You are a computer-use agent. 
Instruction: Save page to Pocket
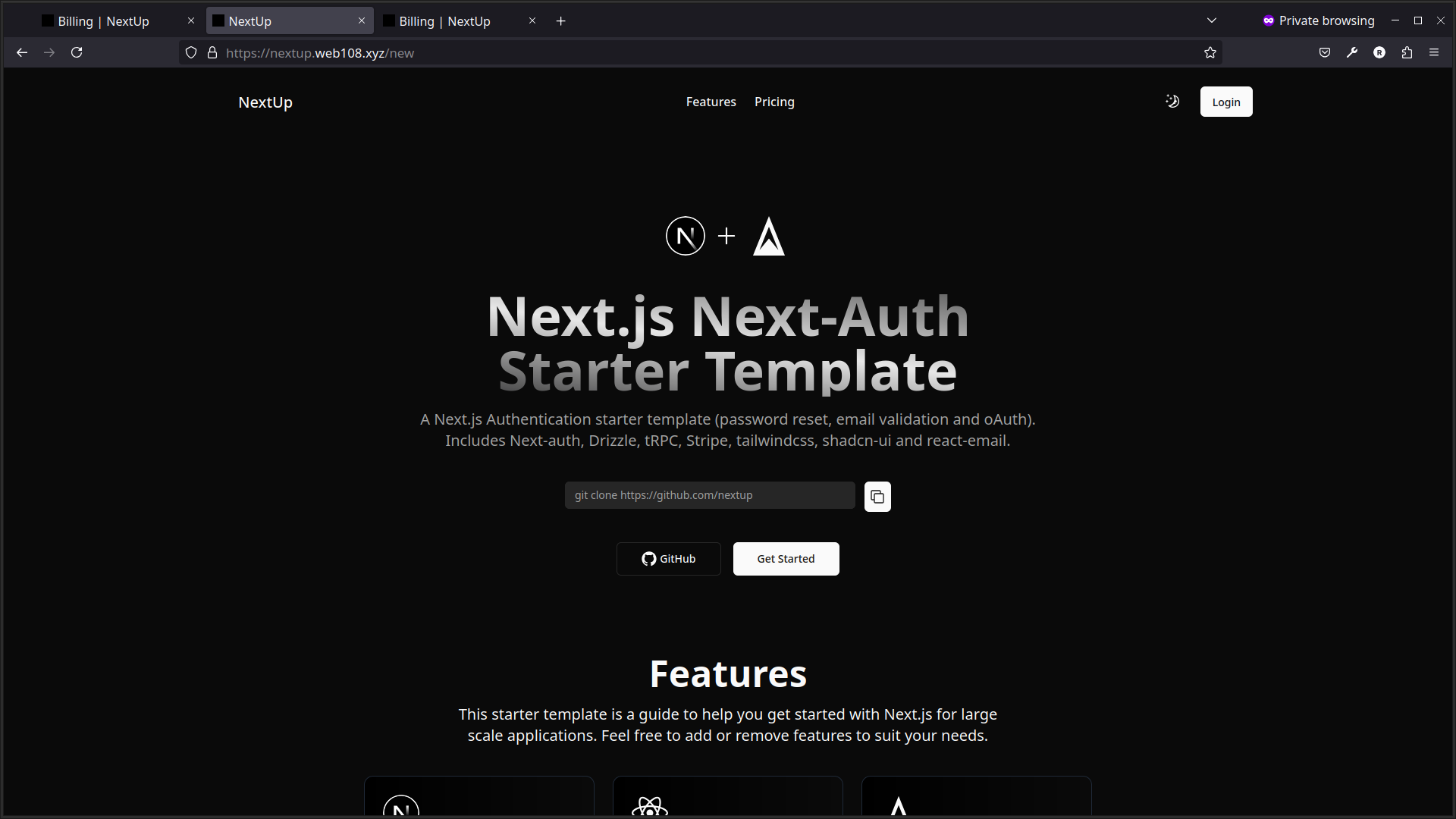point(1325,52)
